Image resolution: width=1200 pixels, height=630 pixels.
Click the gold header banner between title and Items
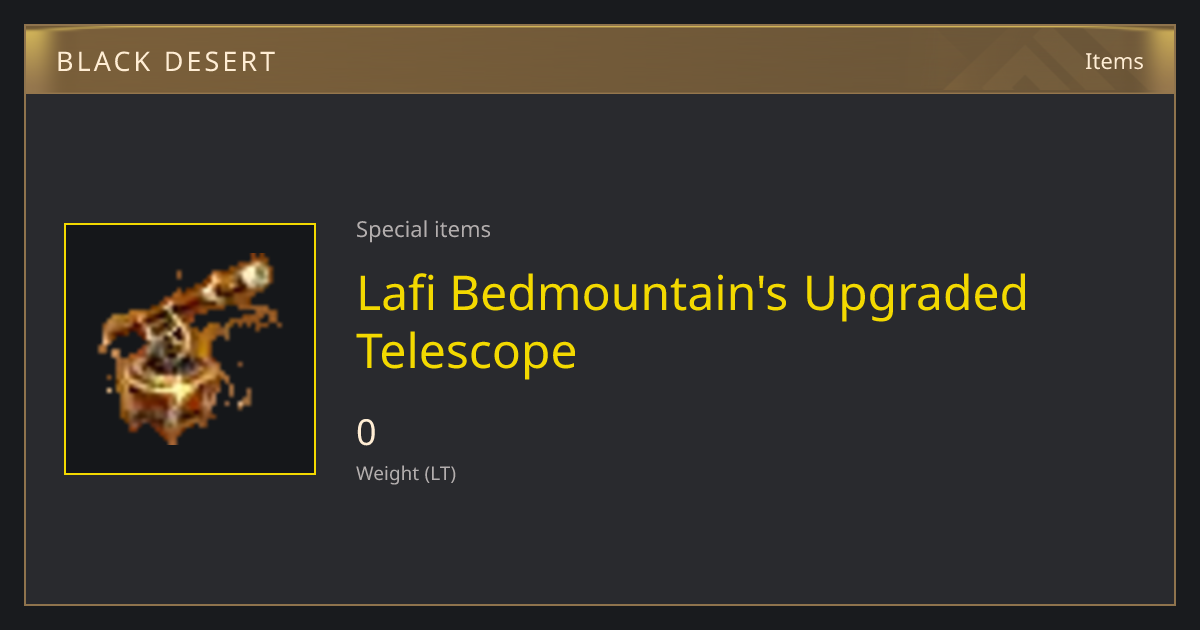point(680,61)
